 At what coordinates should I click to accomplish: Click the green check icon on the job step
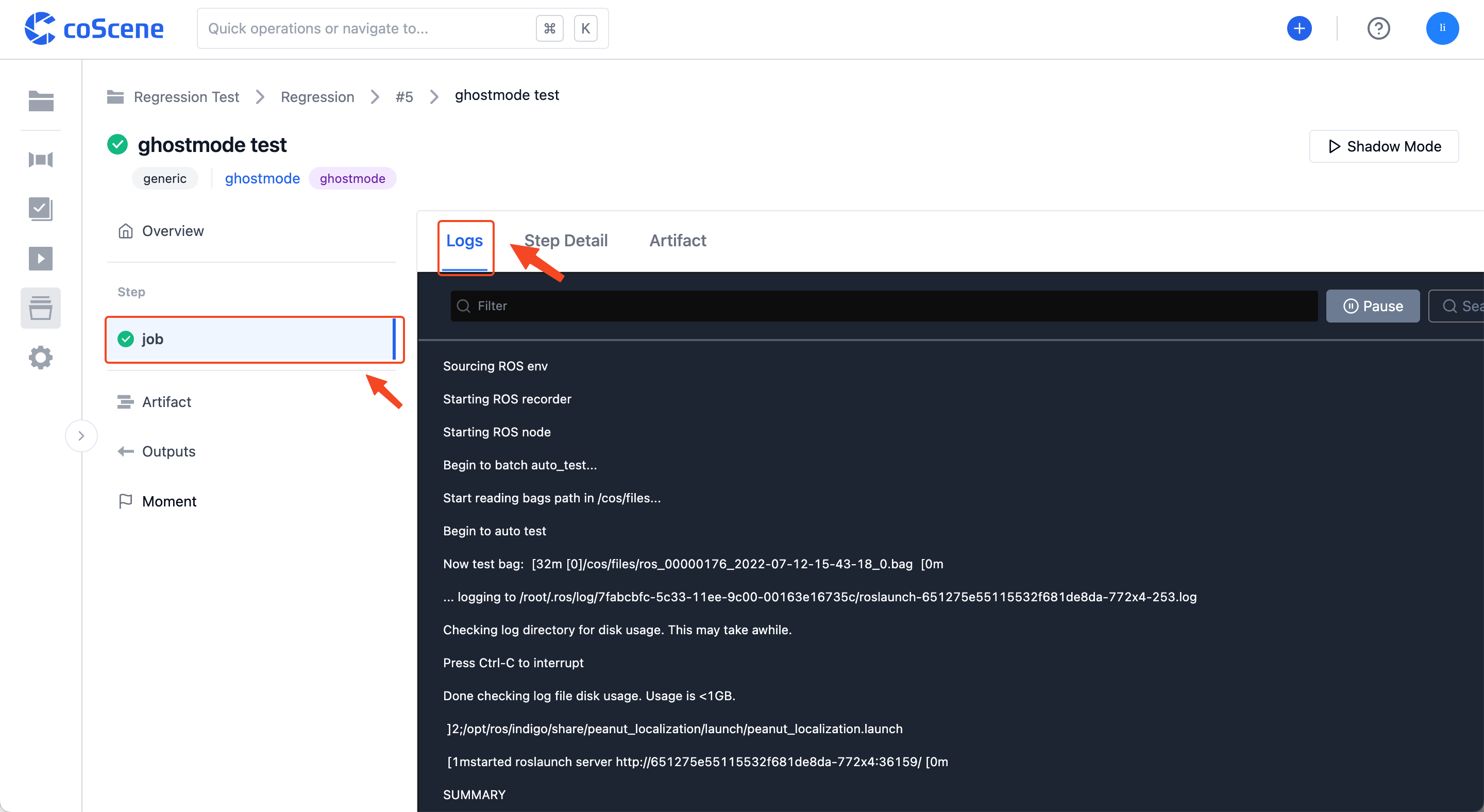[x=126, y=339]
